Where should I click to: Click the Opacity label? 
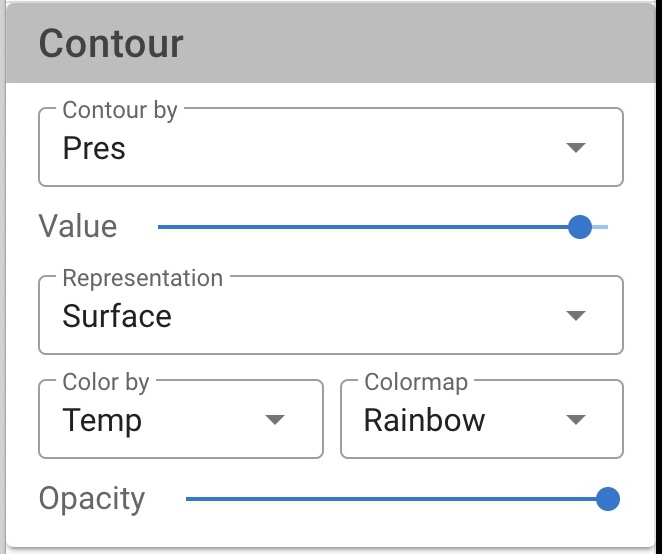[x=92, y=500]
